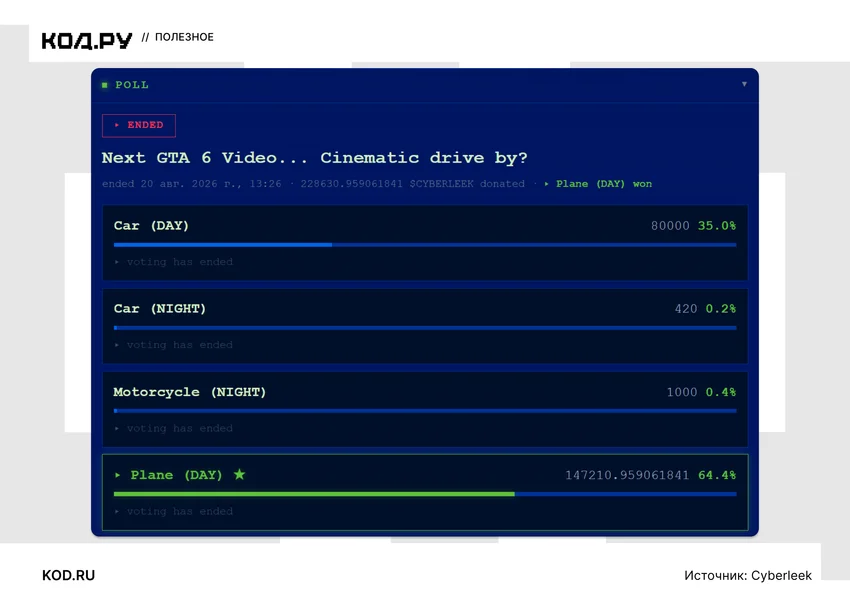This screenshot has height=605, width=850.
Task: Click the КОД.РУ logo
Action: 87,40
